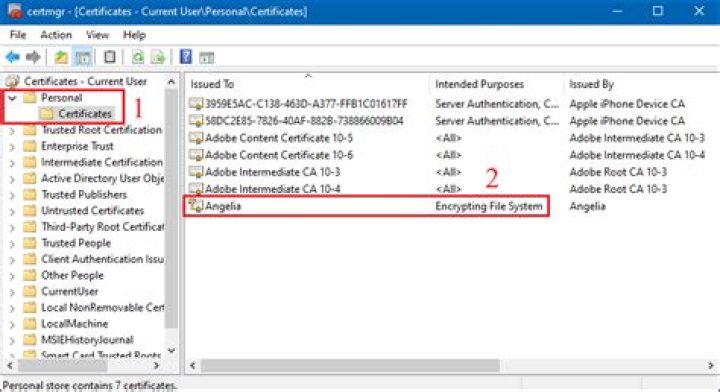Select Certificates under Personal in tree
Image resolution: width=720 pixels, height=392 pixels.
[85, 113]
